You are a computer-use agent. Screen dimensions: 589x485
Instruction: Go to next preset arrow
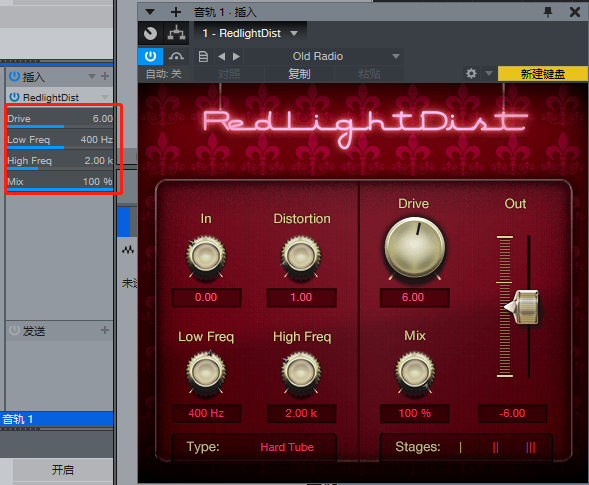[236, 57]
